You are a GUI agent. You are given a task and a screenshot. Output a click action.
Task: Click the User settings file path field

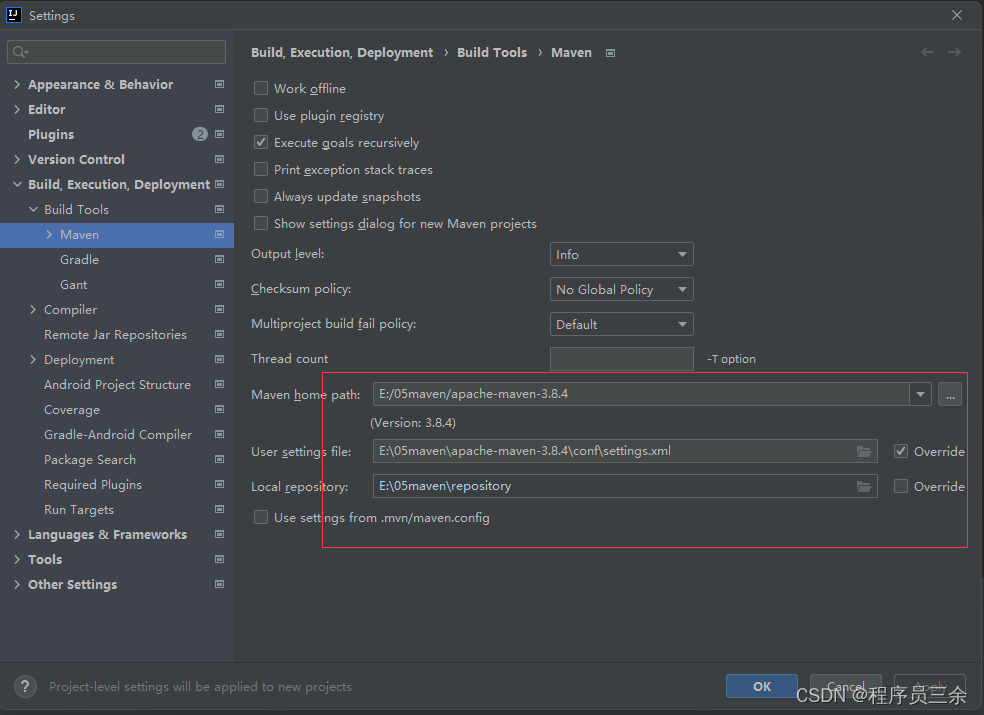point(625,451)
